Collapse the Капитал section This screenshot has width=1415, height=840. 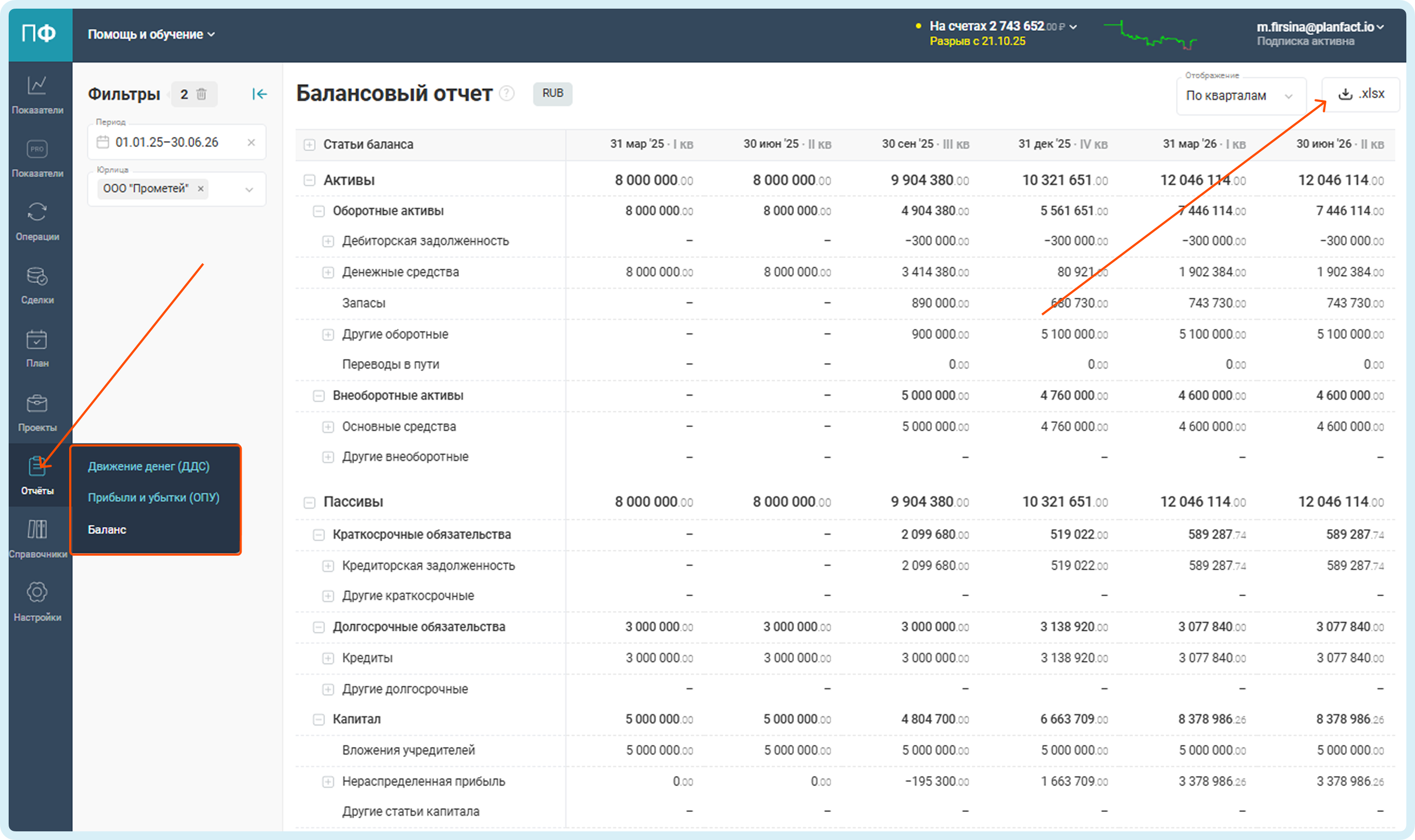click(x=319, y=719)
